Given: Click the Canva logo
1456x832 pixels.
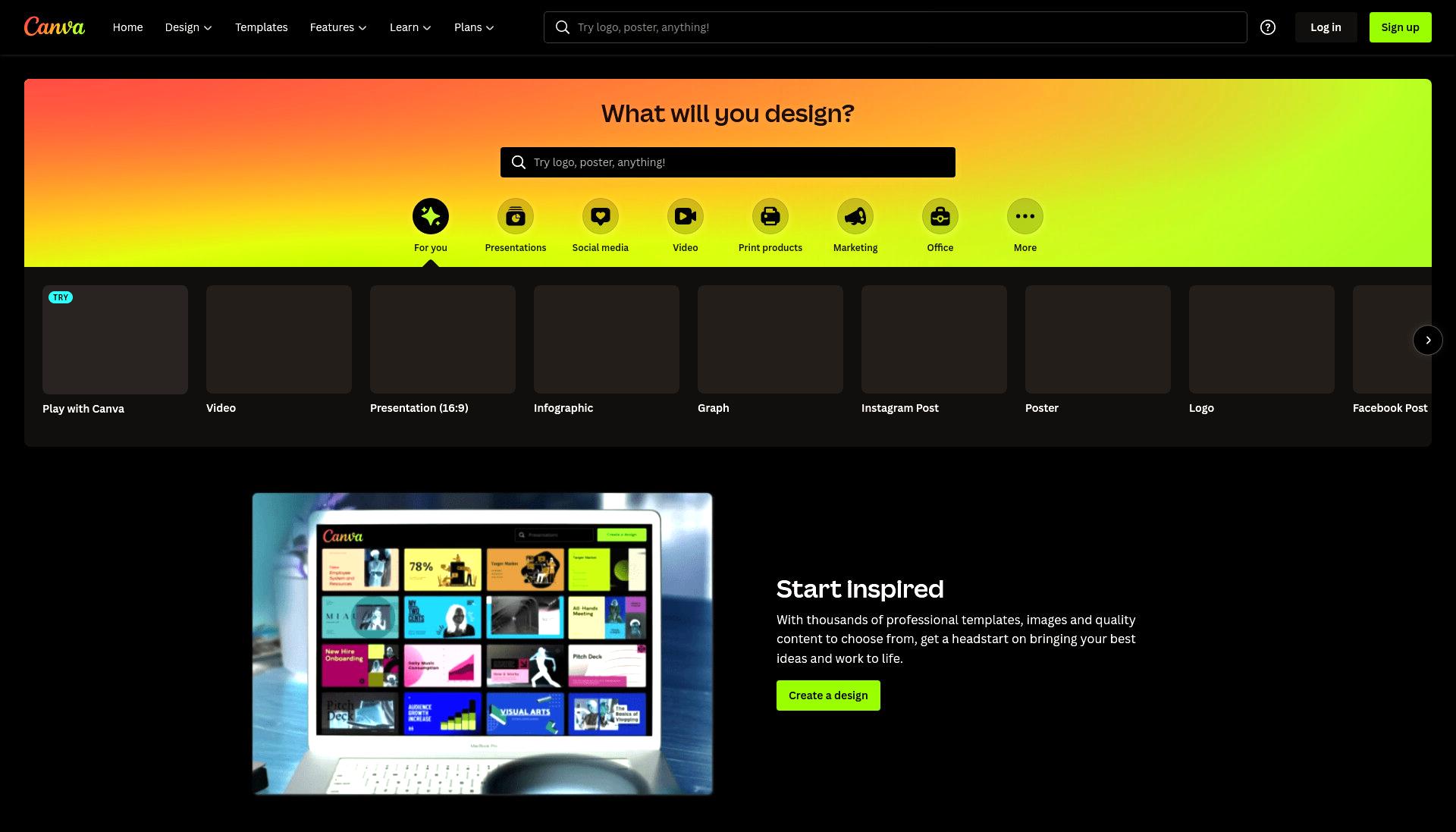Looking at the screenshot, I should pos(55,27).
